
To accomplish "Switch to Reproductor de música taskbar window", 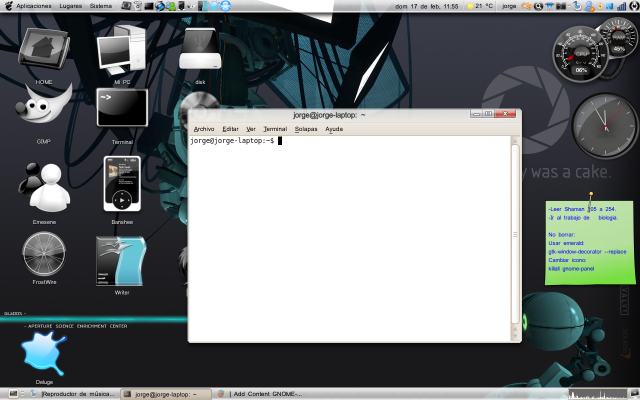I will 73,394.
